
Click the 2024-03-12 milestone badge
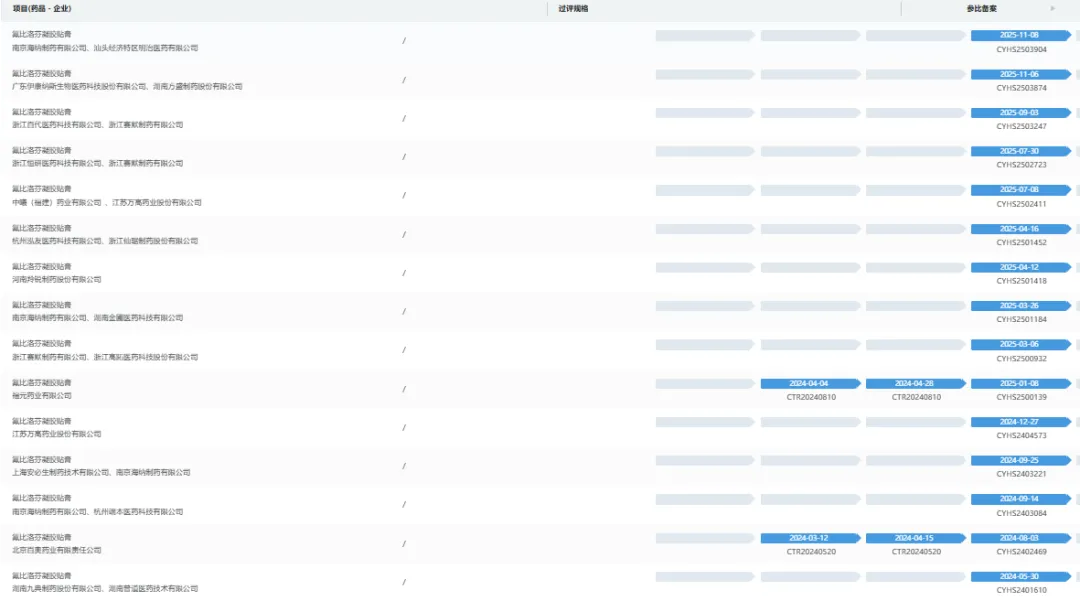coord(808,538)
